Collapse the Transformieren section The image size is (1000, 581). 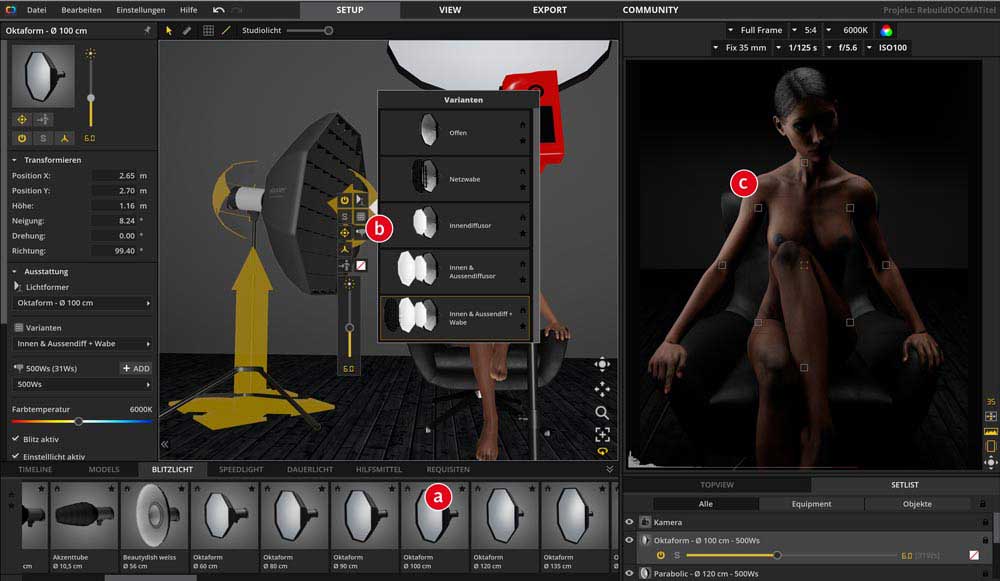(x=14, y=160)
